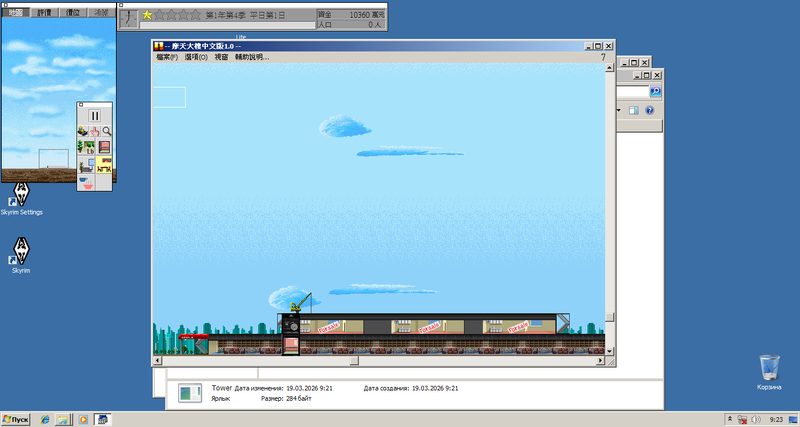Choose the highlighted yellow restaurant tool
The width and height of the screenshot is (800, 427).
(104, 165)
